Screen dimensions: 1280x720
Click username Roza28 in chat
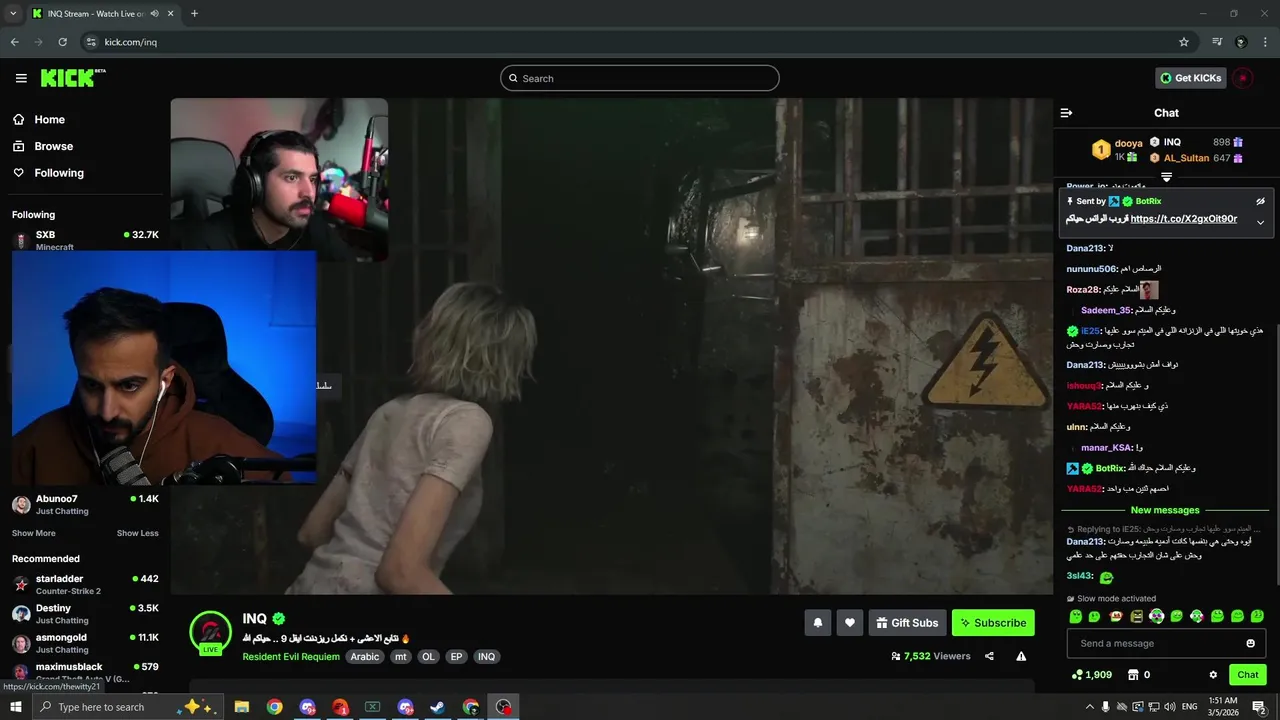1083,289
